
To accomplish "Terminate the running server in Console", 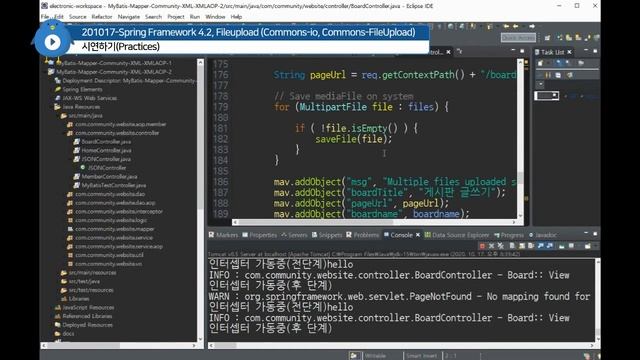I will [482, 246].
